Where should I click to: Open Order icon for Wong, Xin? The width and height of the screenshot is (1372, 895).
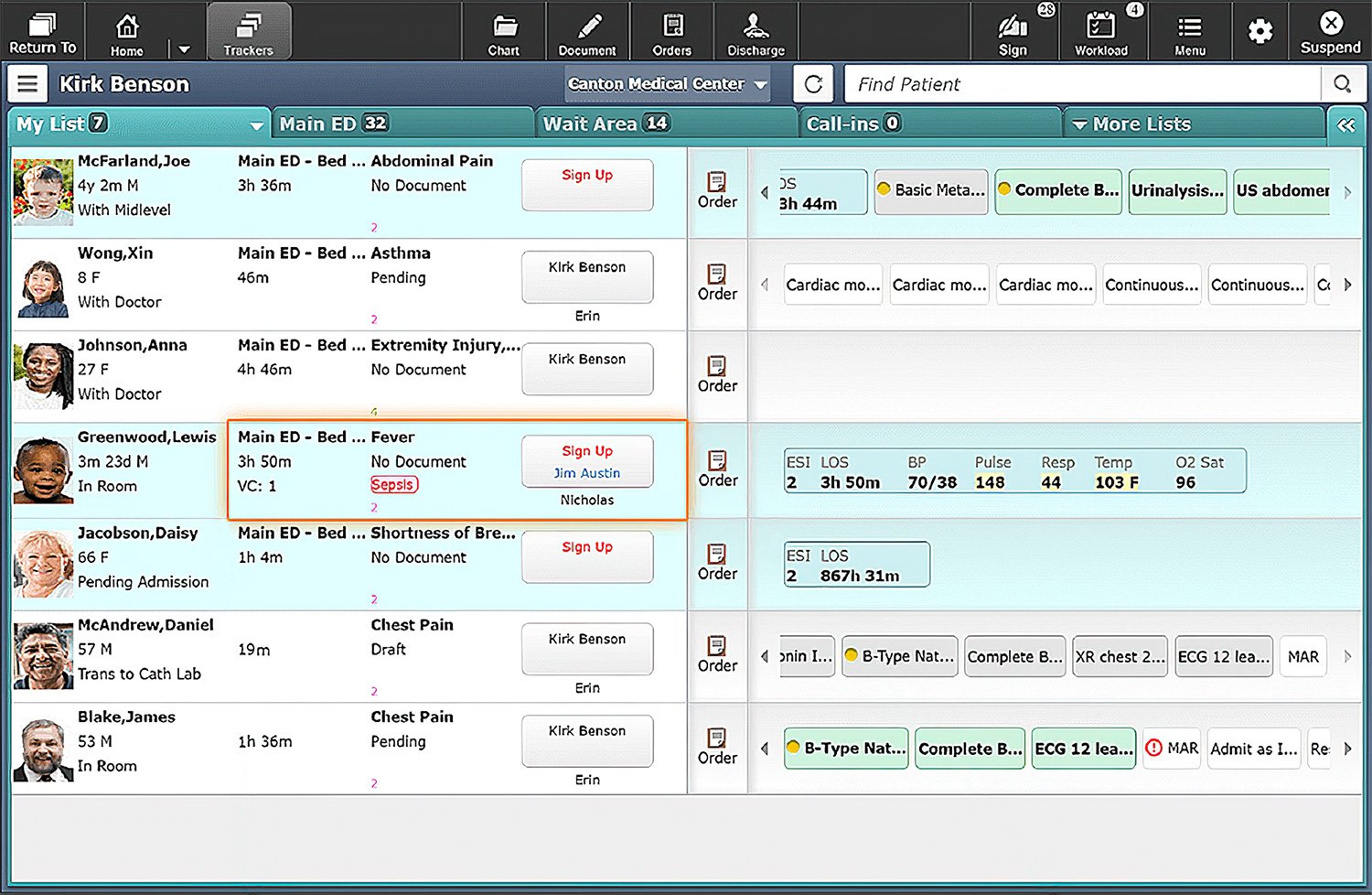[717, 283]
